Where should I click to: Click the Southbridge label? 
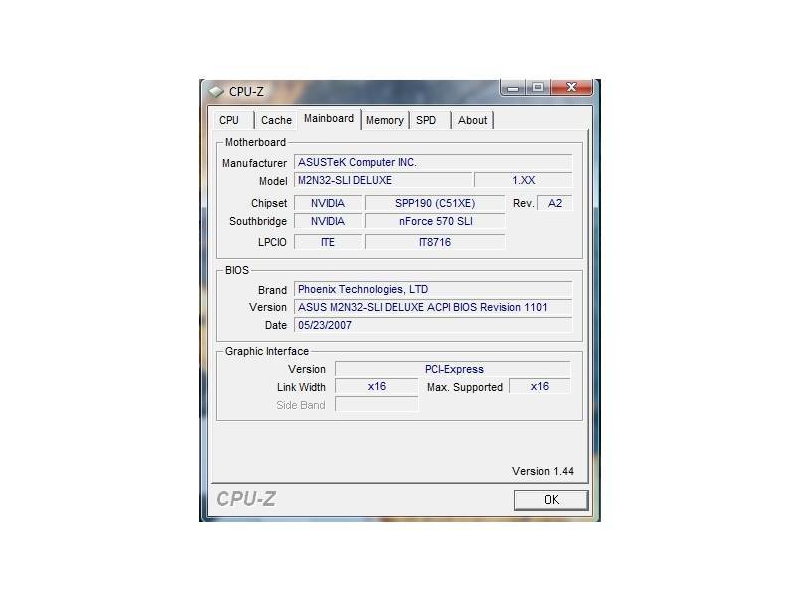pyautogui.click(x=258, y=221)
